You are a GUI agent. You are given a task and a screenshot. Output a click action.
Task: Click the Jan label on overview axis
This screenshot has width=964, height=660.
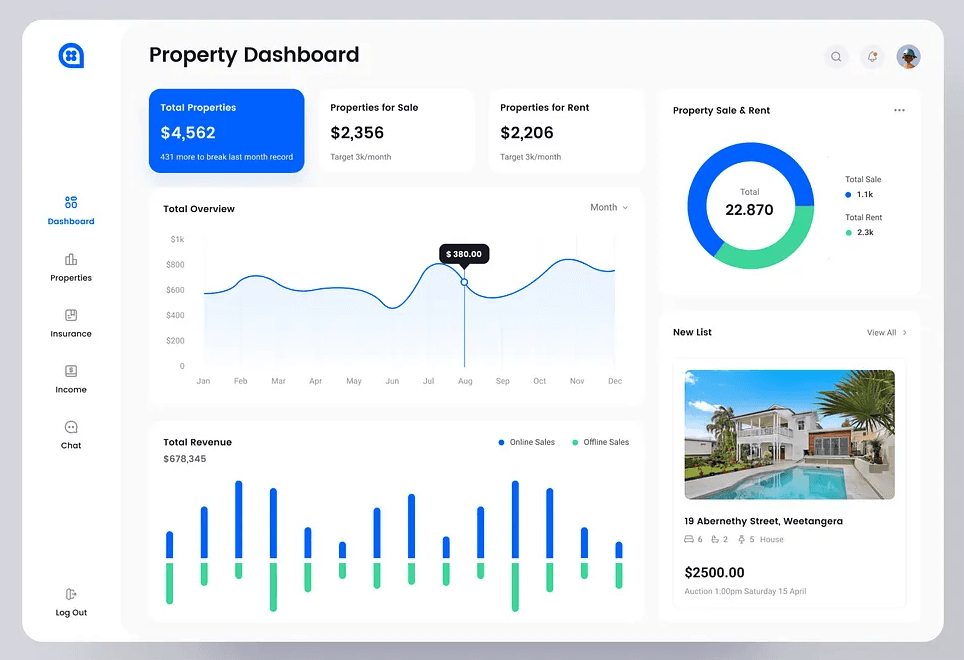203,381
